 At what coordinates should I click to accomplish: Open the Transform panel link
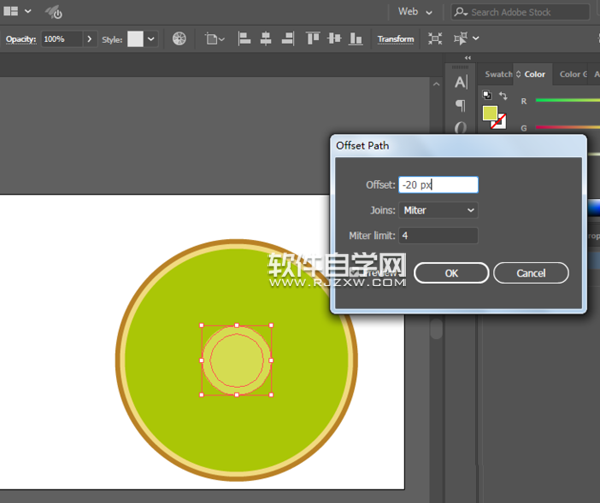click(x=395, y=39)
